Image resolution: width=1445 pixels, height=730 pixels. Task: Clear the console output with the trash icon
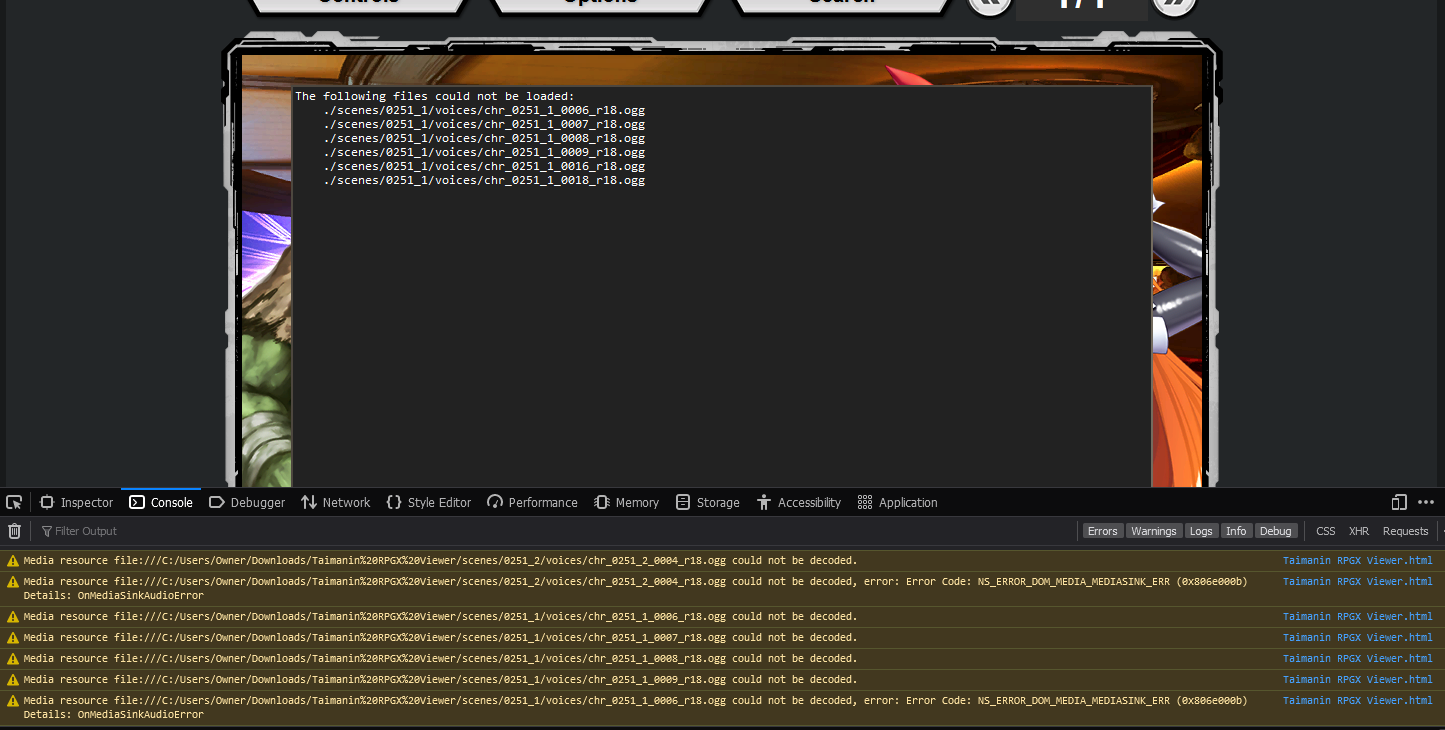coord(15,531)
